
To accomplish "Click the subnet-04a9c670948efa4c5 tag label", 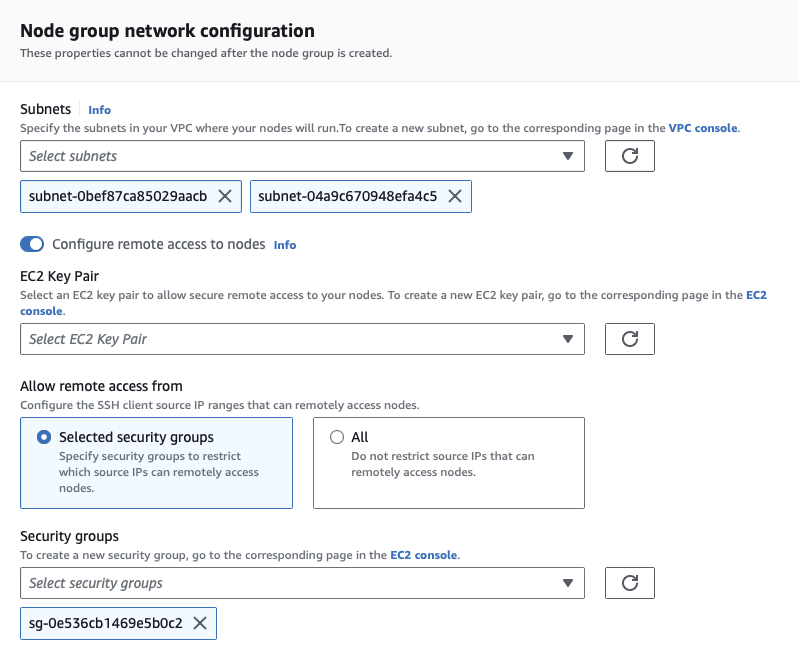I will [x=347, y=197].
